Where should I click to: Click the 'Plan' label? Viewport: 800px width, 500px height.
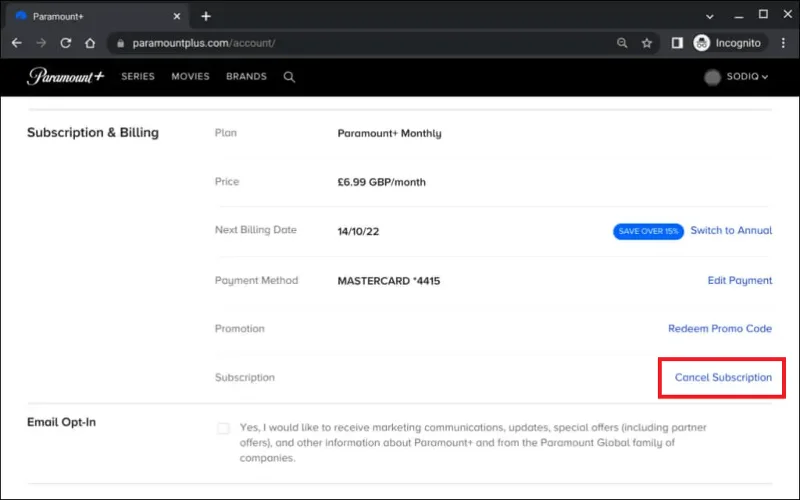coord(226,133)
